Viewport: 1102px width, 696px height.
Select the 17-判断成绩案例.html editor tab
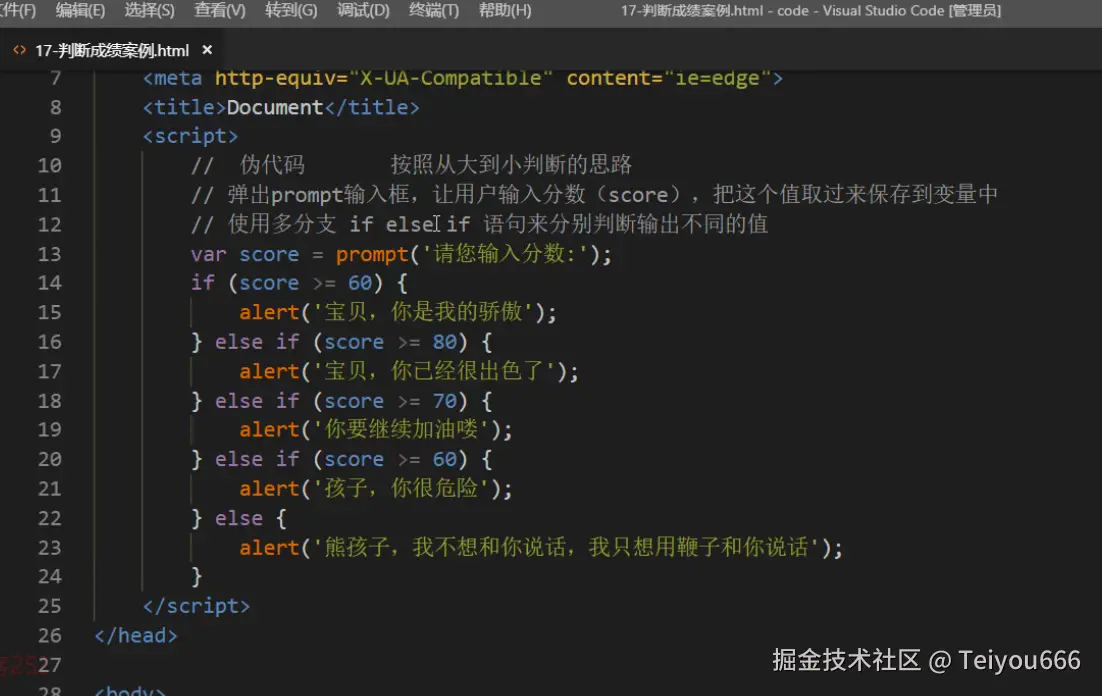click(x=112, y=51)
